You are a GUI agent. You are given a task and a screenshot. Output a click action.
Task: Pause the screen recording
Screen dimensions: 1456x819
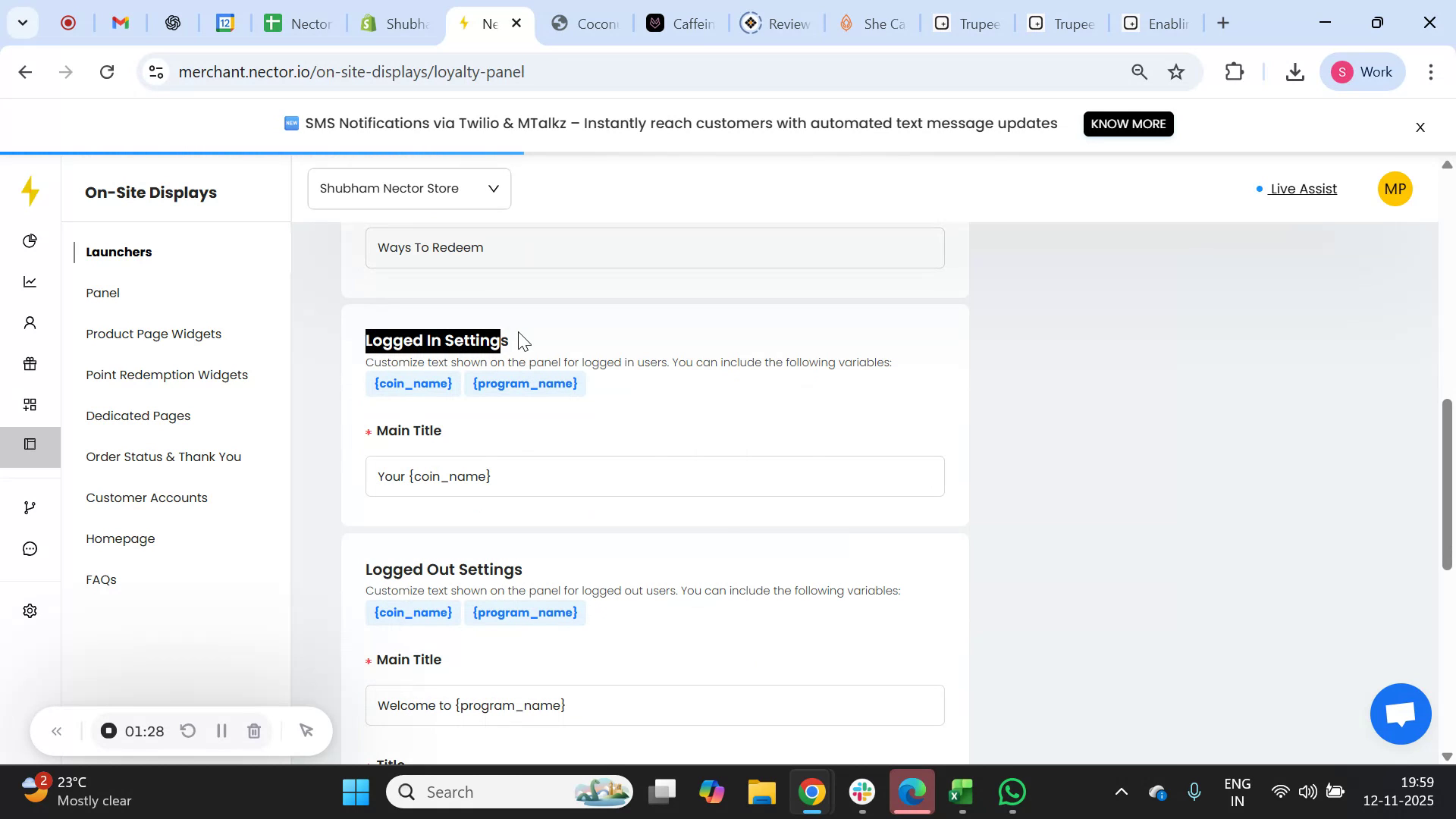tap(221, 730)
